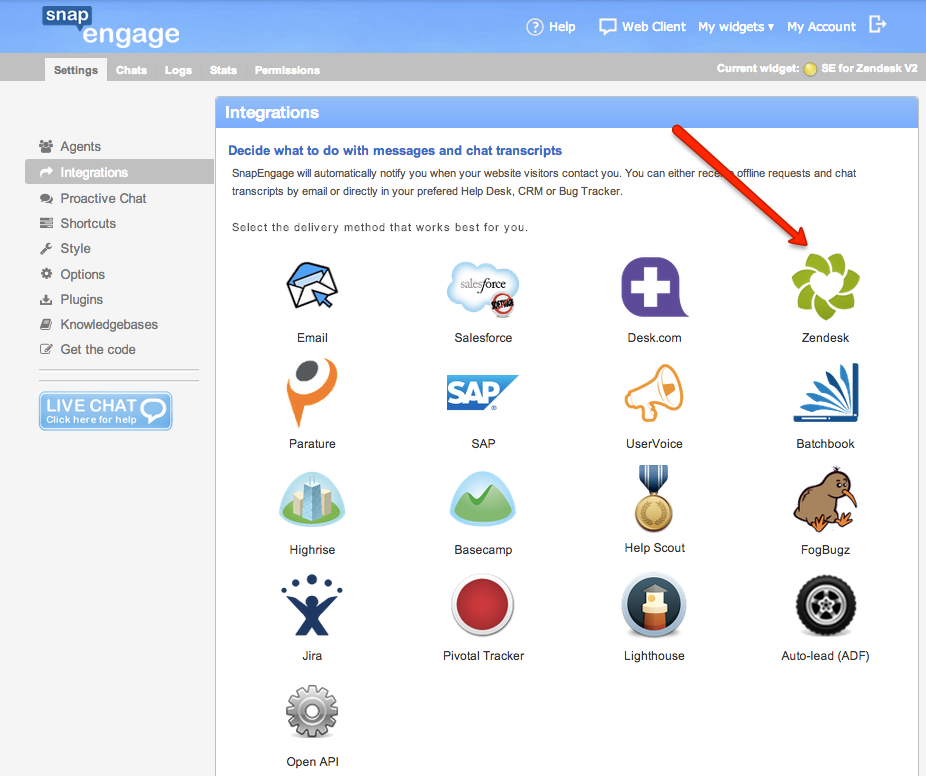
Task: Open Get the code page
Action: coord(98,350)
